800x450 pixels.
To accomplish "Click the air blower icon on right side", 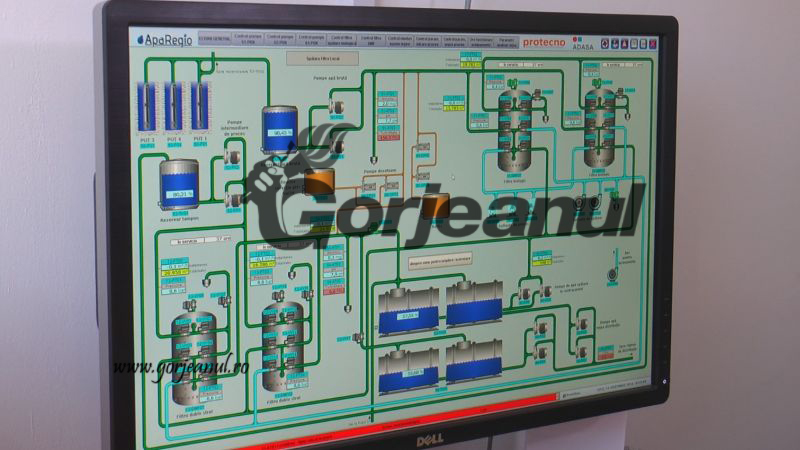I will point(612,268).
